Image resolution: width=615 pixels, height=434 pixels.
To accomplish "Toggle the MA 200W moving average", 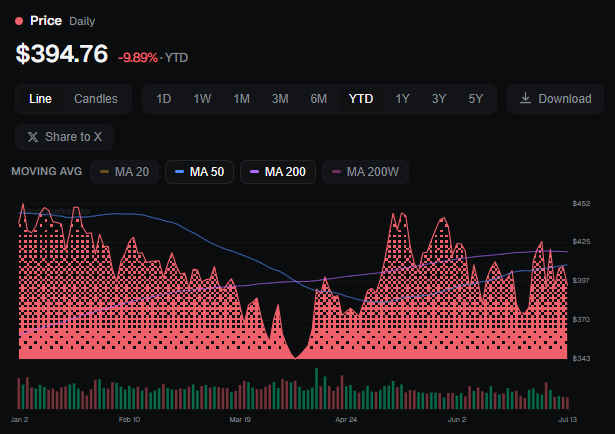I will click(x=365, y=172).
